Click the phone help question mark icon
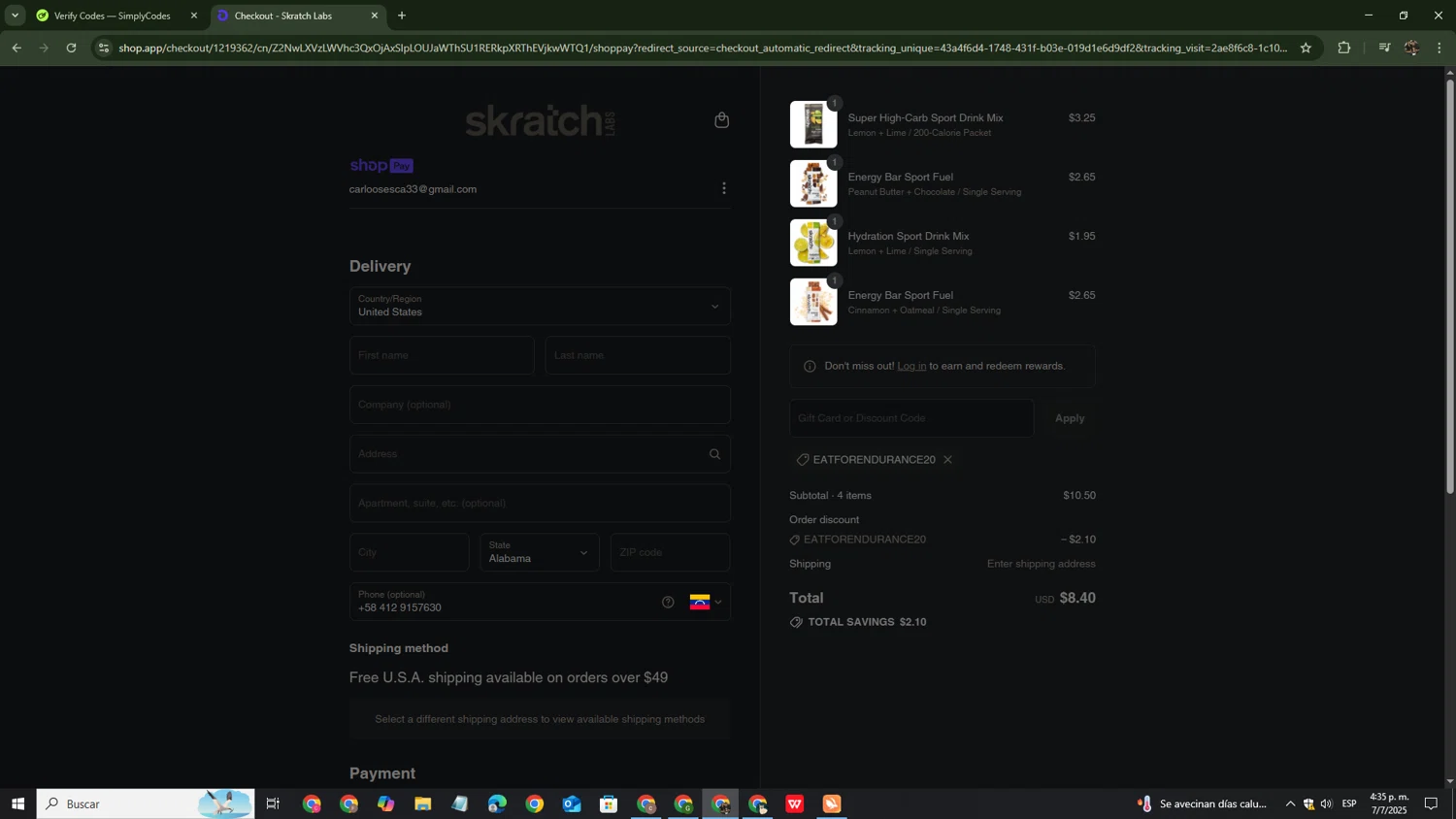 pos(668,602)
